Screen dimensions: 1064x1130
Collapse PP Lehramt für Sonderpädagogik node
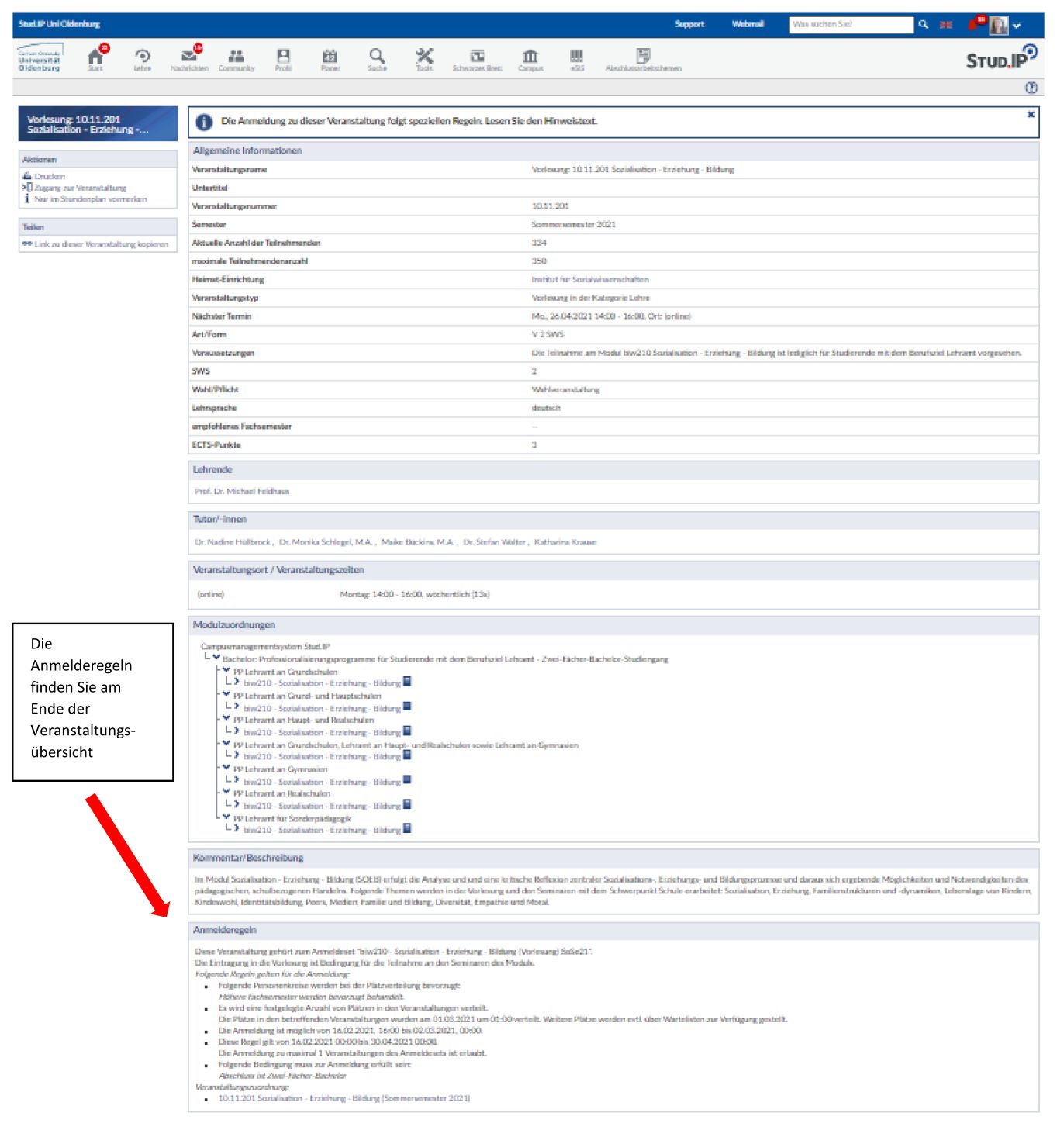(x=226, y=817)
